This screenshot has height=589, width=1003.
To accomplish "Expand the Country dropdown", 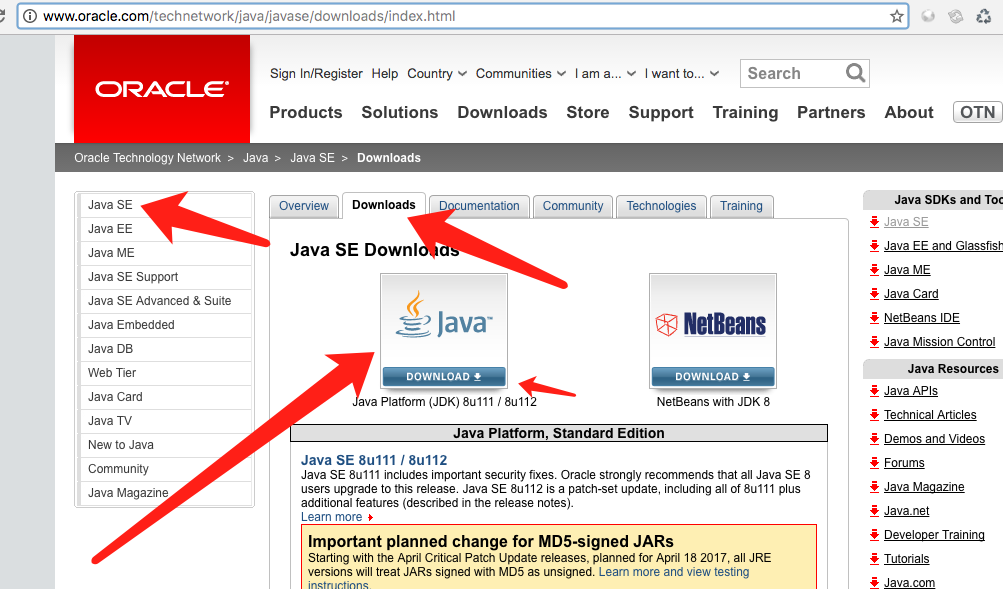I will (437, 74).
